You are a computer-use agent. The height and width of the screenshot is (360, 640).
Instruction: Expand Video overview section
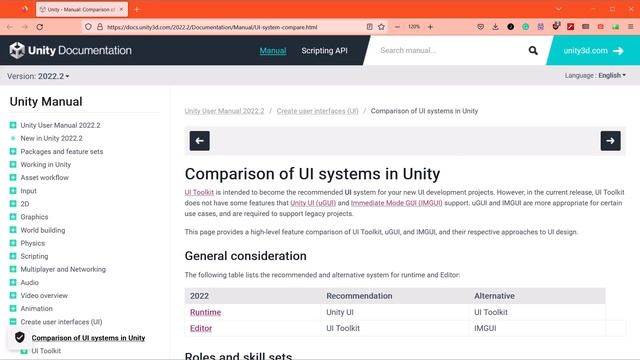(13, 295)
